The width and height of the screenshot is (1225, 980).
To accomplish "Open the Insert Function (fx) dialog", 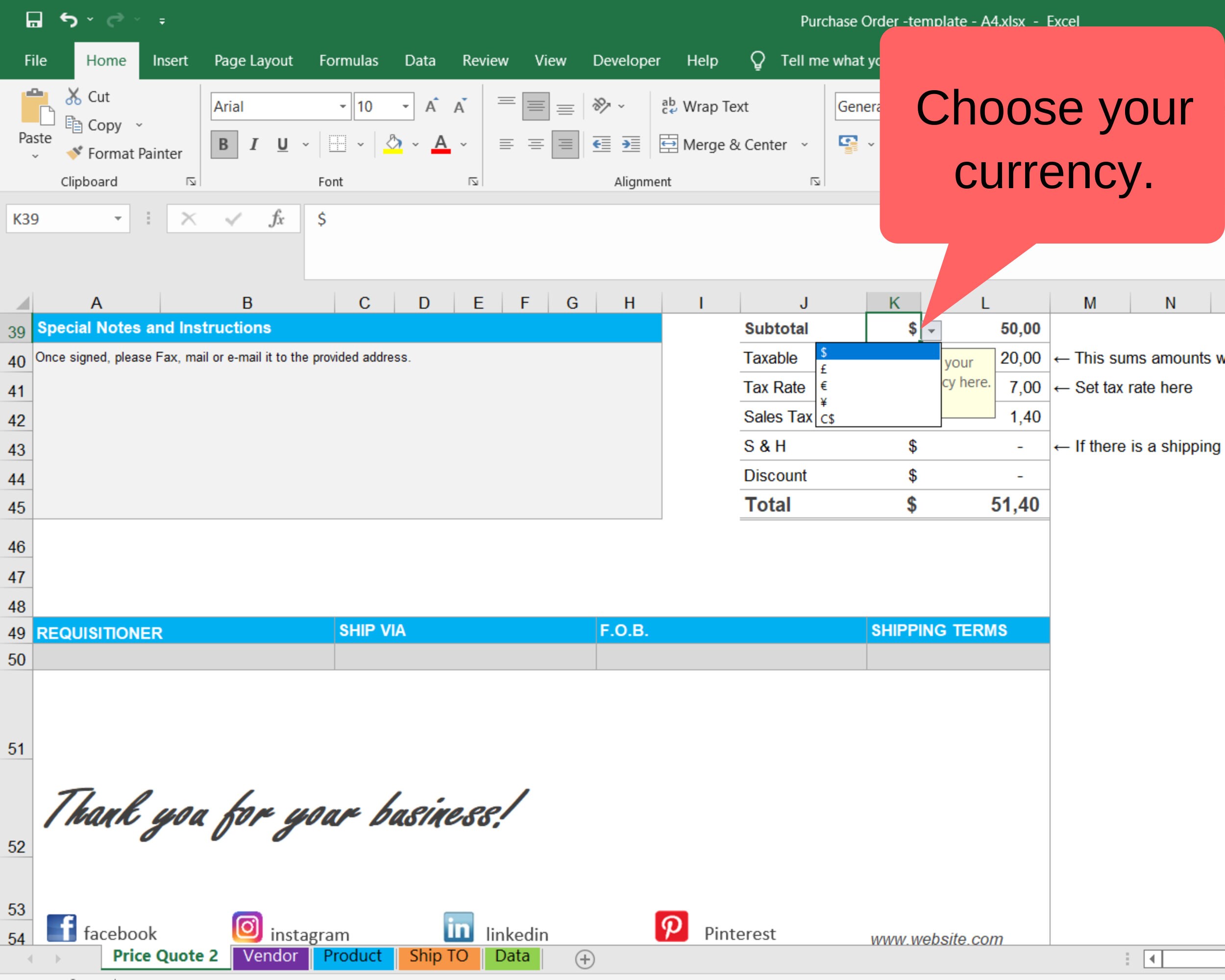I will coord(277,218).
